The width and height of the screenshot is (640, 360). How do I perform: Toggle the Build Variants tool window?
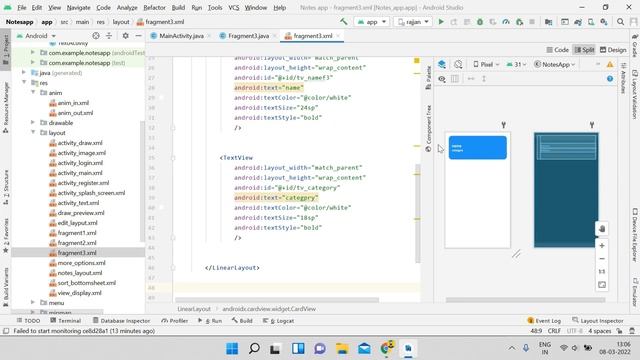click(6, 287)
